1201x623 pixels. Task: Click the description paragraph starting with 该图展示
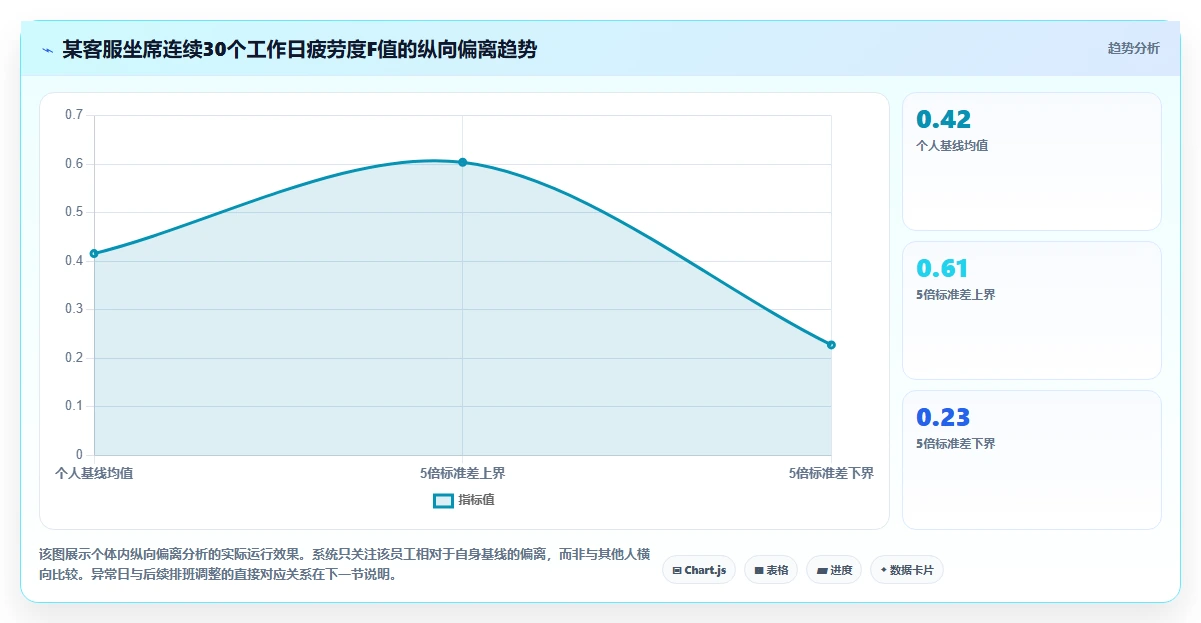coord(345,564)
